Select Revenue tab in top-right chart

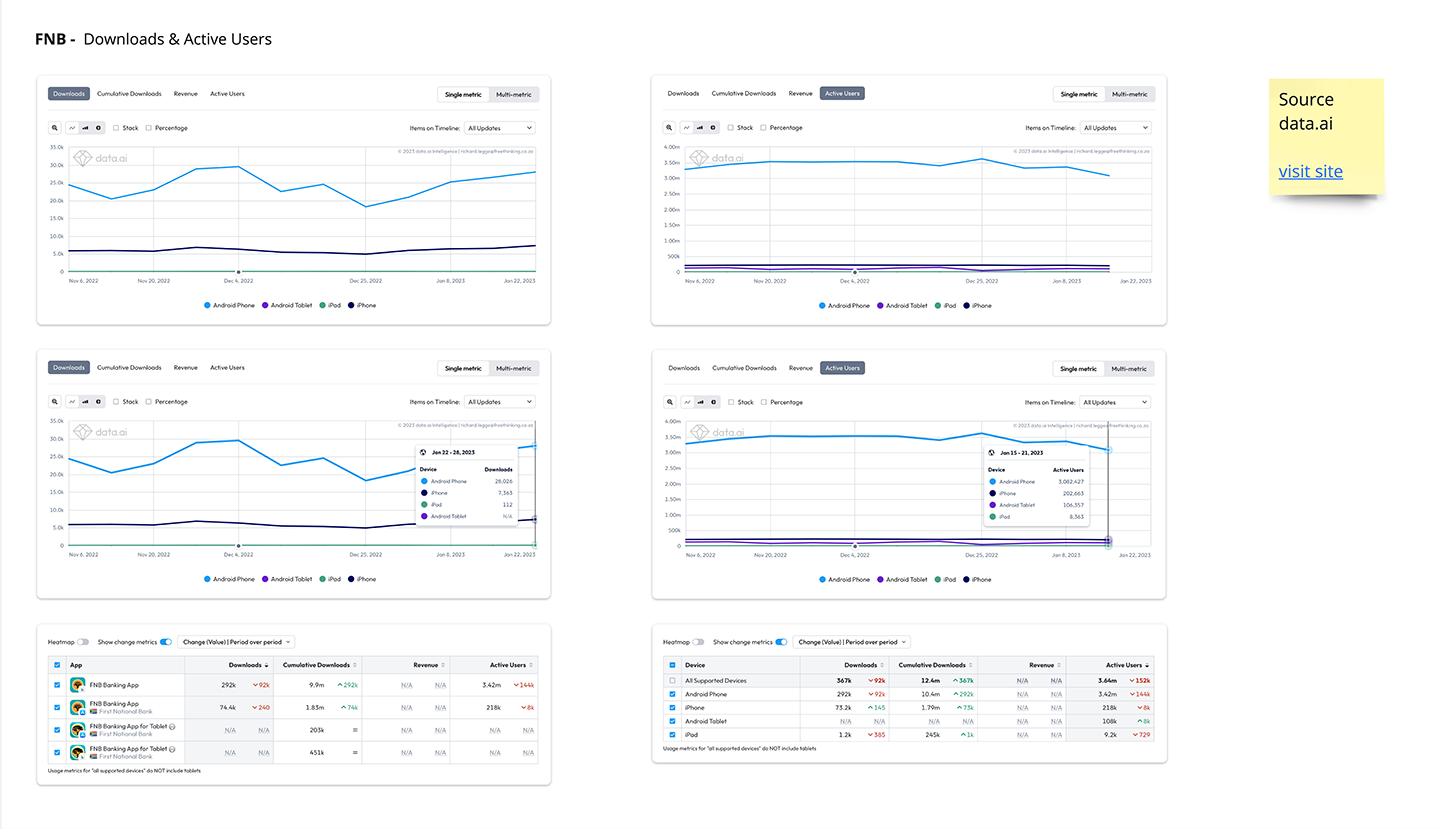(x=800, y=94)
